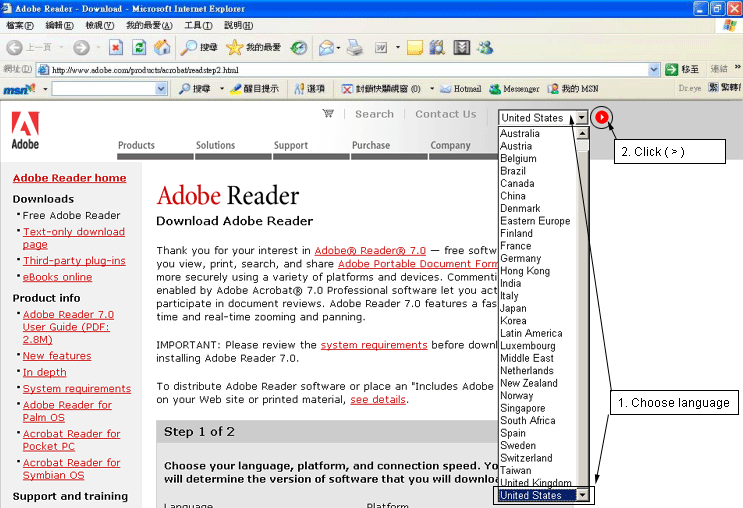743x508 pixels.
Task: Click the Adobe Reader home link
Action: 70,178
